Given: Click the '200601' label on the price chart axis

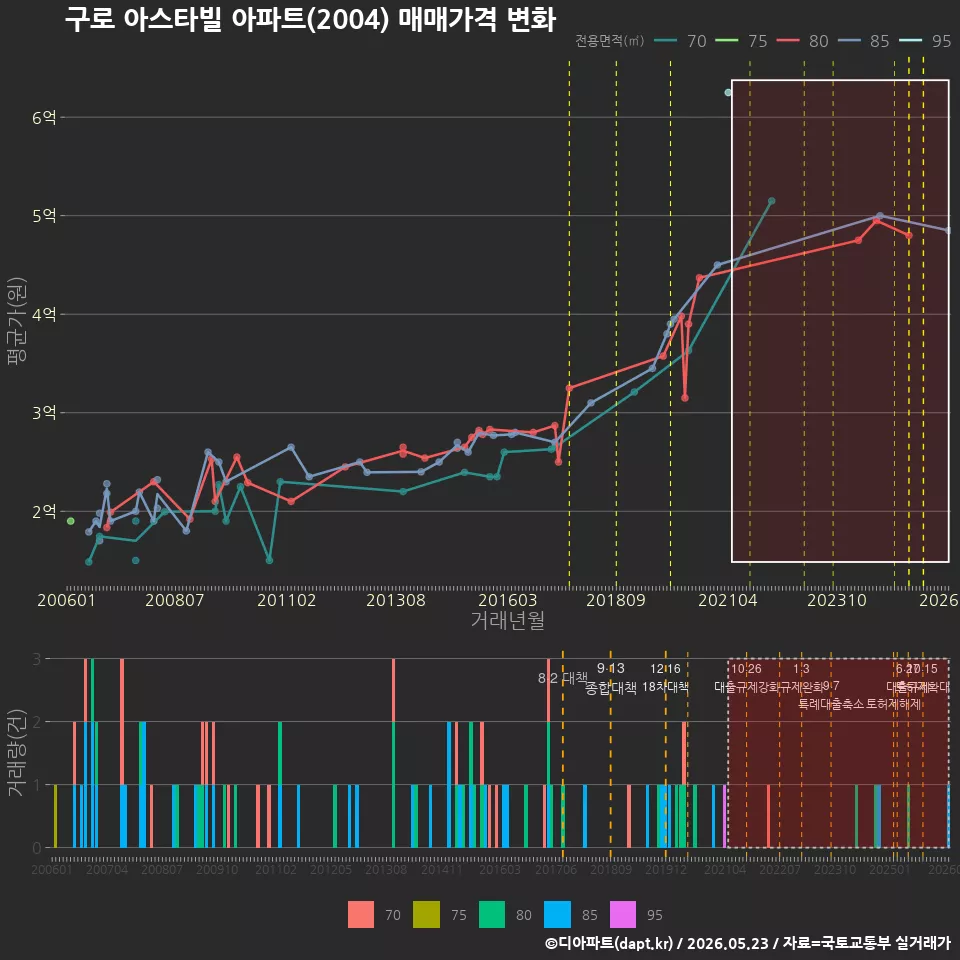Looking at the screenshot, I should (66, 600).
